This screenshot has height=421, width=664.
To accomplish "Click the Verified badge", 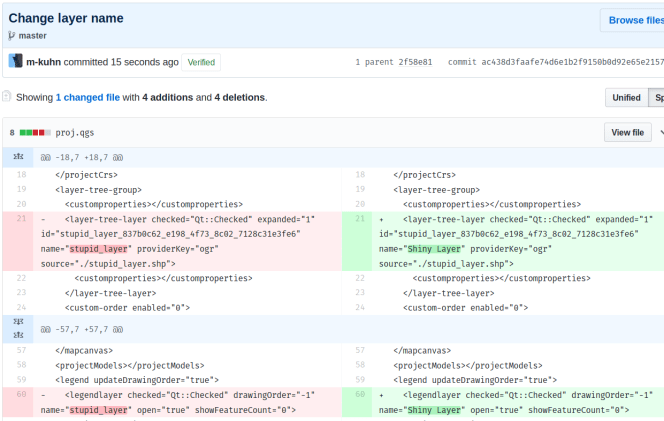I will [x=201, y=62].
